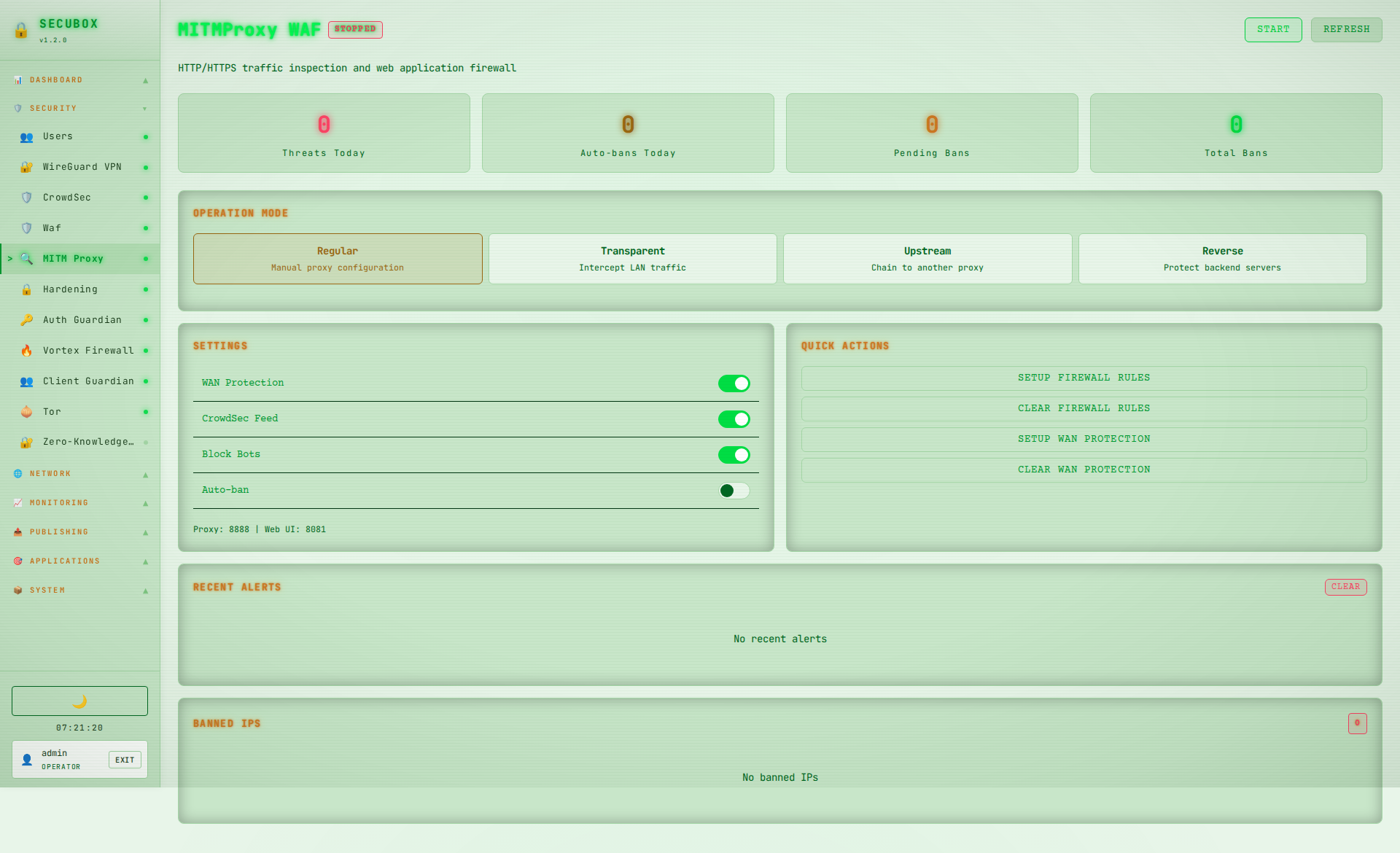Clear the recent alerts list
1400x853 pixels.
pos(1345,587)
